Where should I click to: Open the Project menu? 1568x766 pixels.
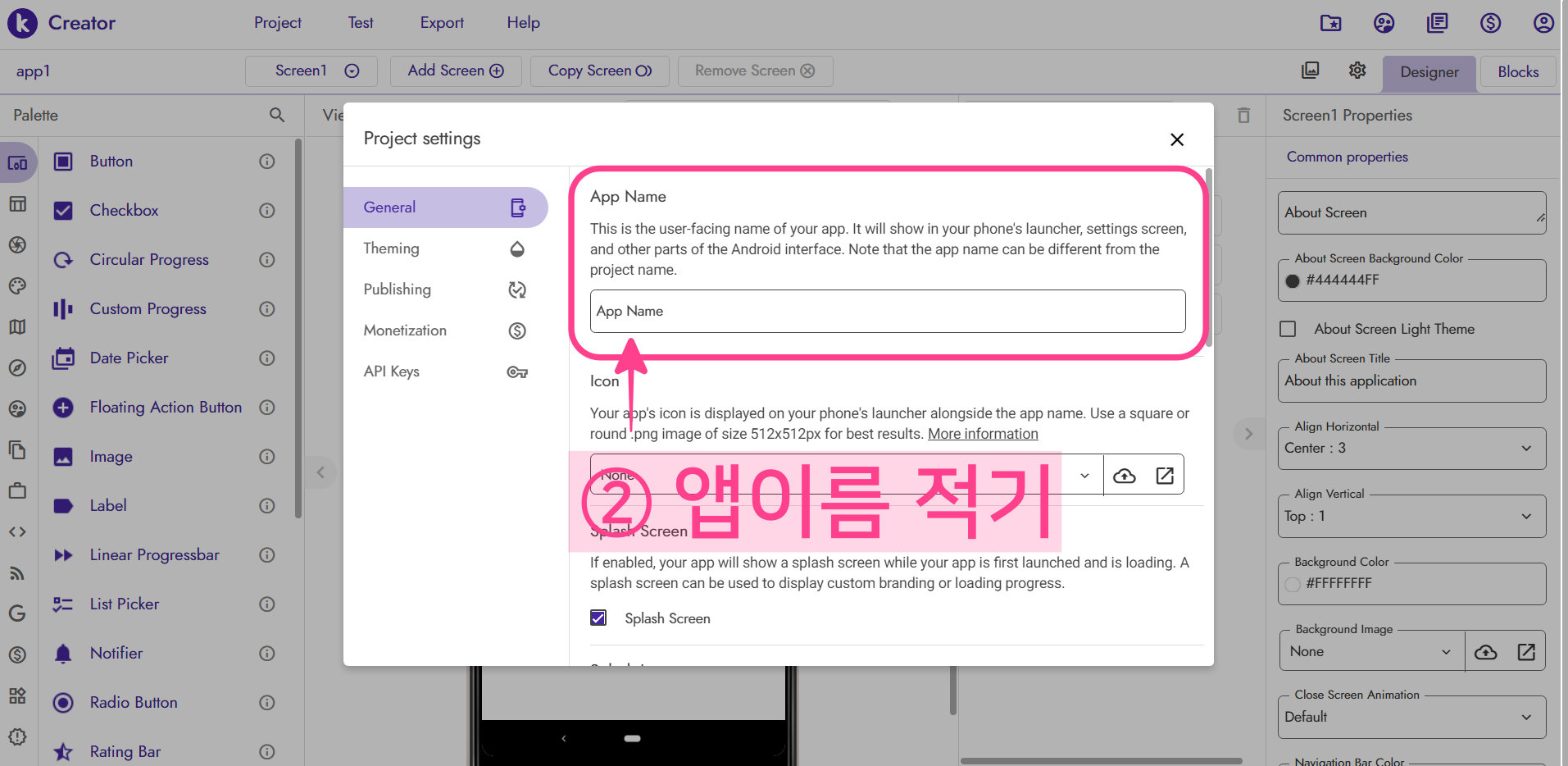coord(278,23)
